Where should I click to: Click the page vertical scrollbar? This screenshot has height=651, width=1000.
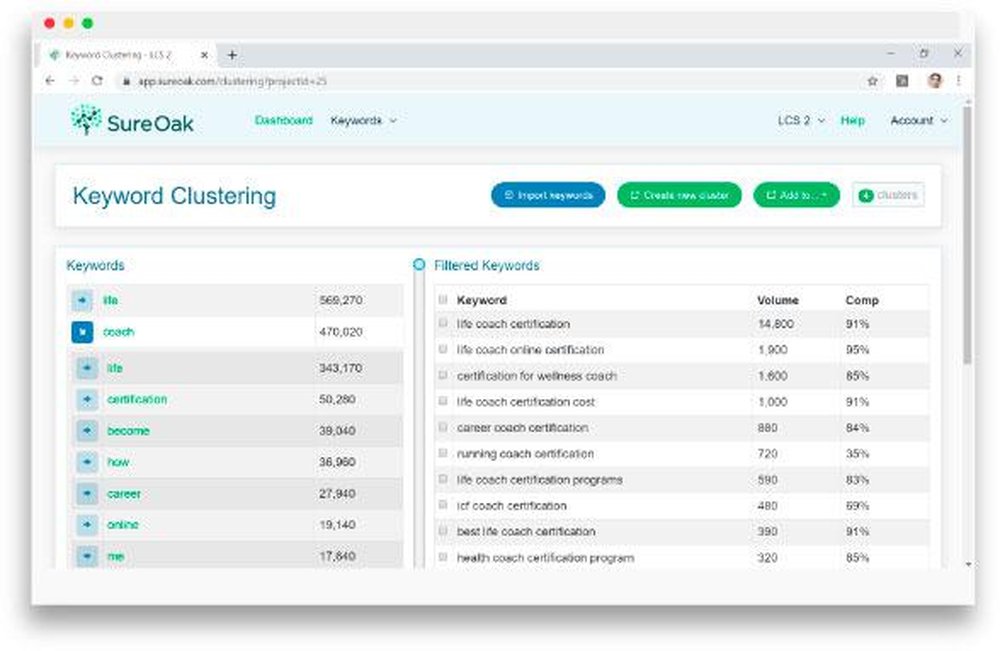(967, 236)
